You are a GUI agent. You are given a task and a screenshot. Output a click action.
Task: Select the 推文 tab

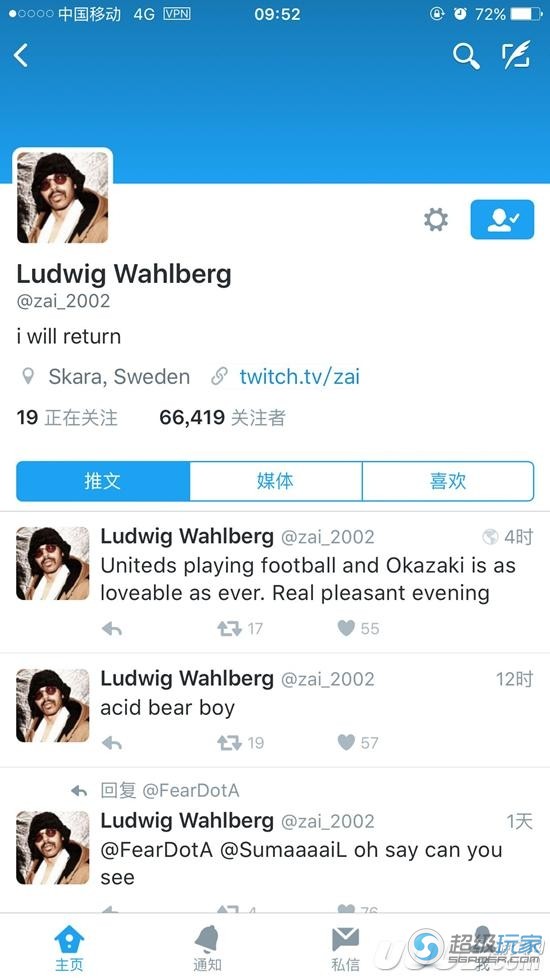[103, 481]
